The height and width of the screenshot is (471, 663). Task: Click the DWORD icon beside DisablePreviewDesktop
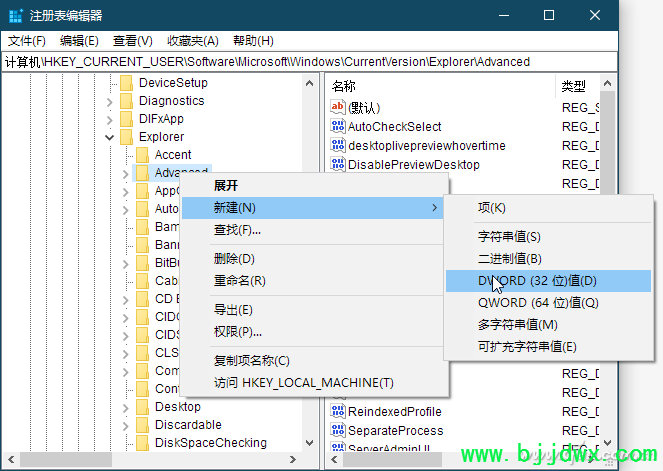(338, 164)
